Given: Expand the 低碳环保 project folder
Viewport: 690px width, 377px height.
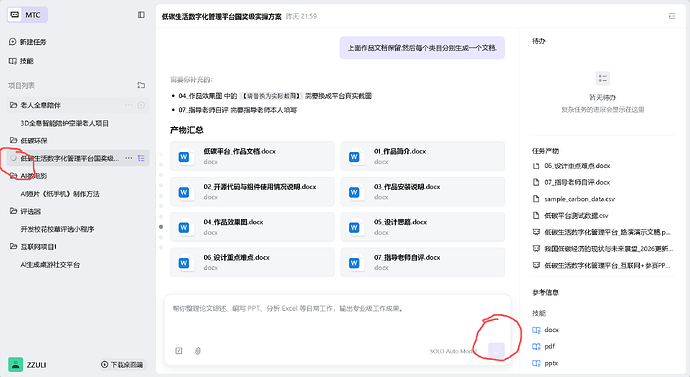Looking at the screenshot, I should (29, 141).
